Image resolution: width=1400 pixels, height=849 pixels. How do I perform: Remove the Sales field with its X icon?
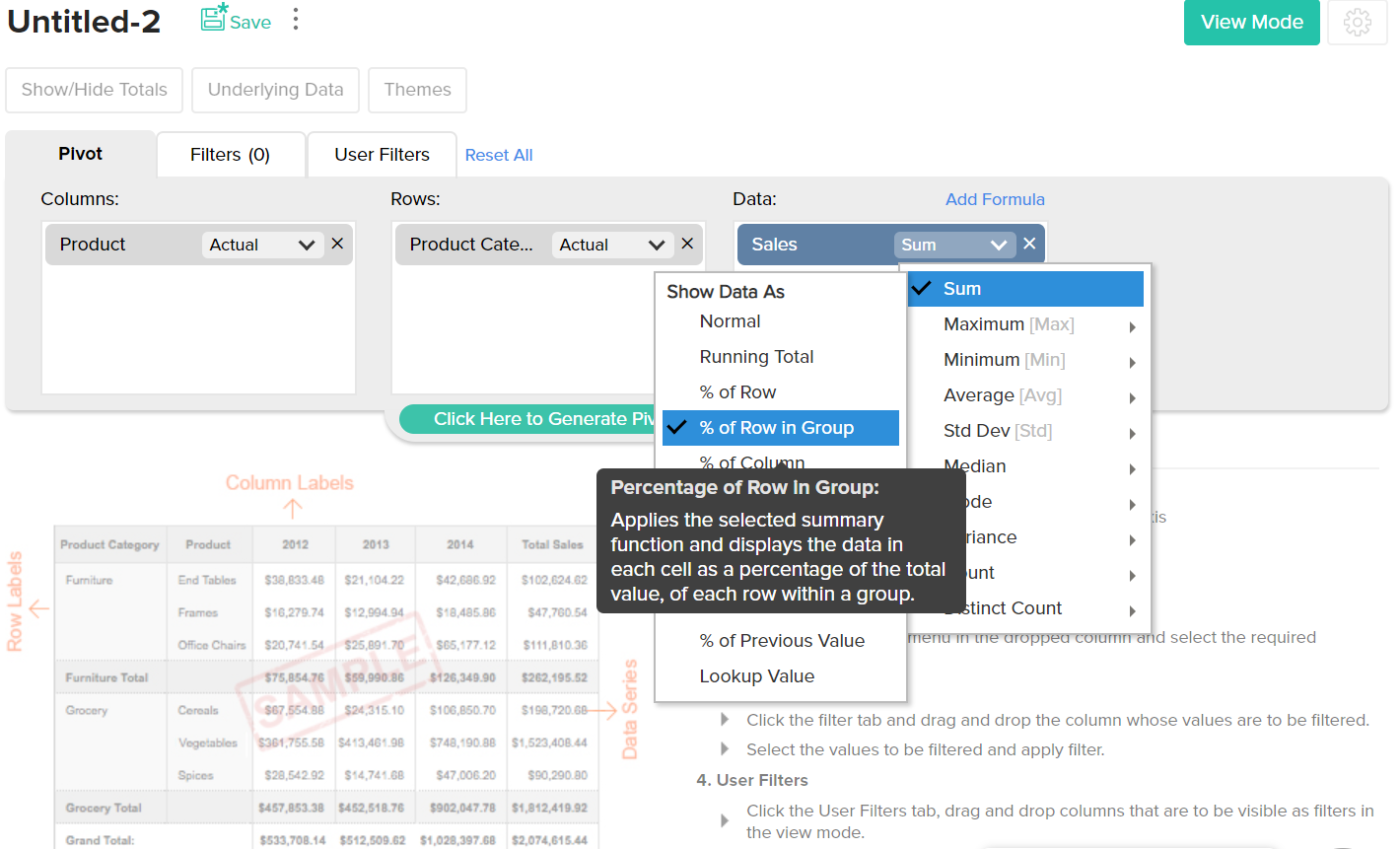pyautogui.click(x=1029, y=243)
